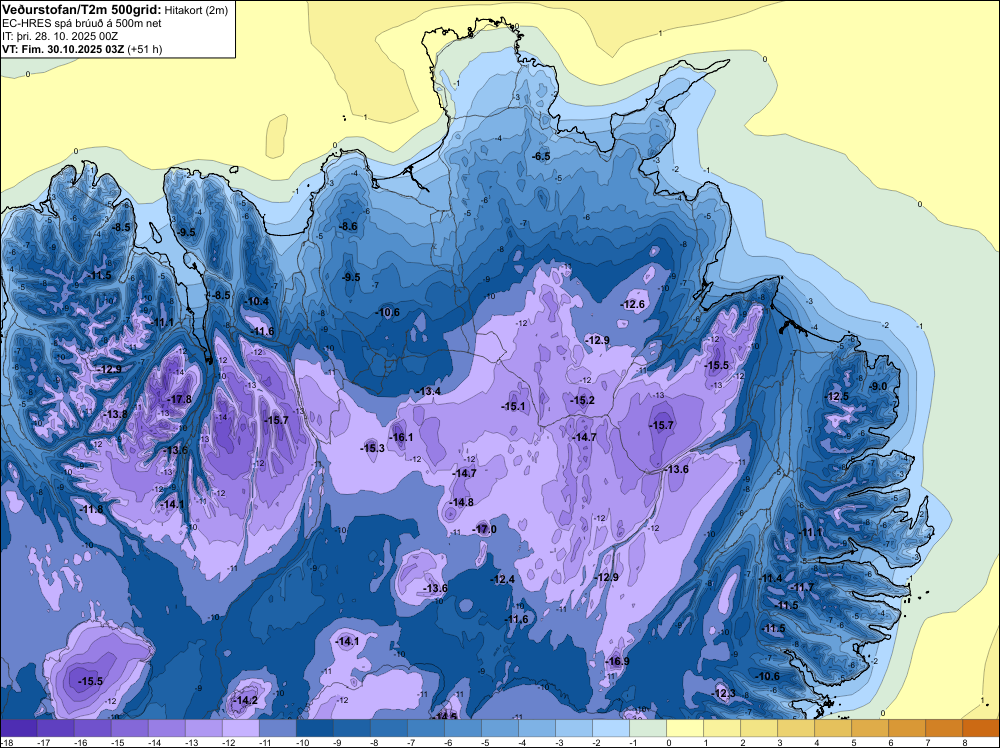Viewport: 1000px width, 748px height.
Task: Click legend swatch between -10 and -9
Action: tap(315, 728)
